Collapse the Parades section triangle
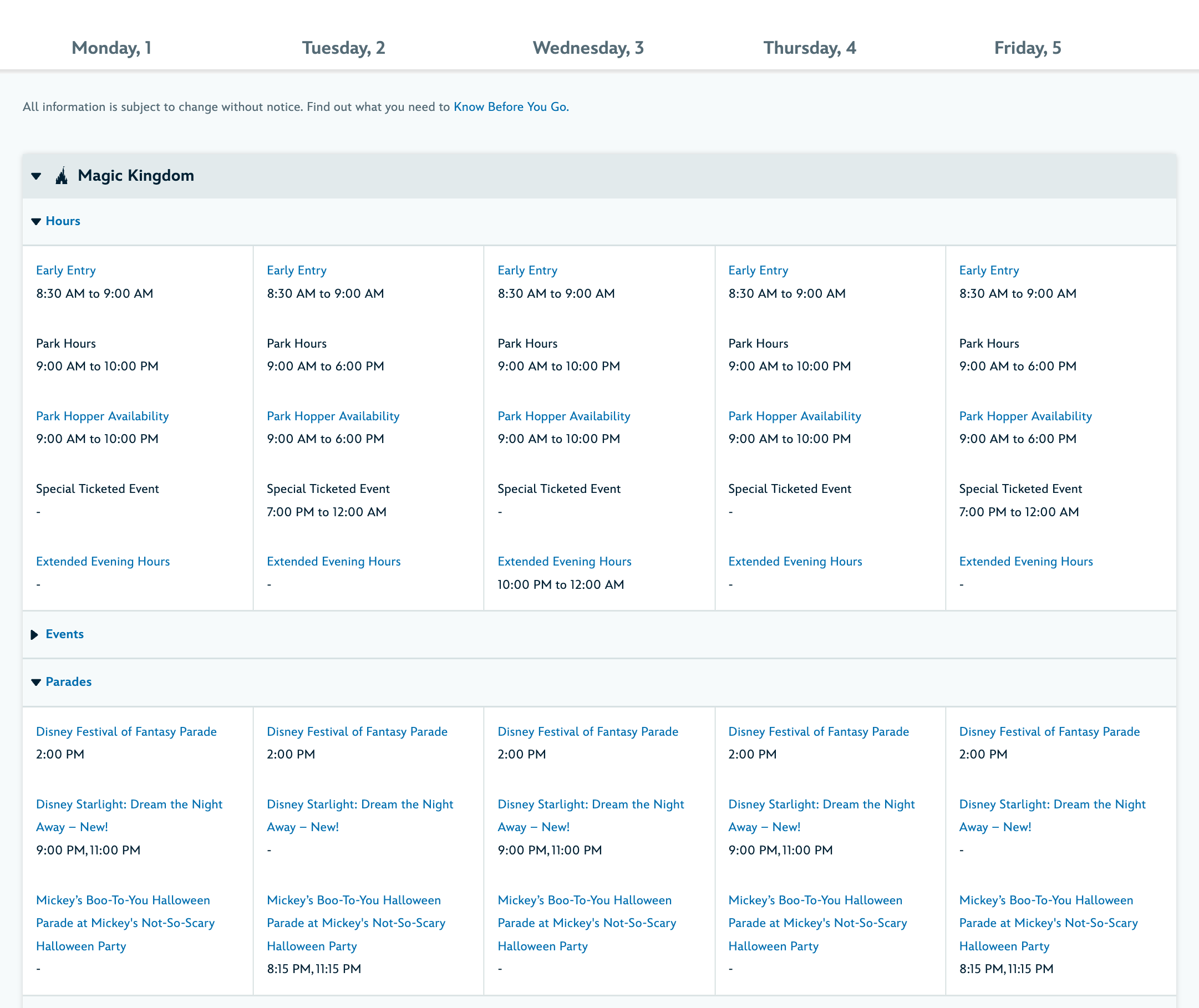Viewport: 1199px width, 1008px height. [36, 683]
